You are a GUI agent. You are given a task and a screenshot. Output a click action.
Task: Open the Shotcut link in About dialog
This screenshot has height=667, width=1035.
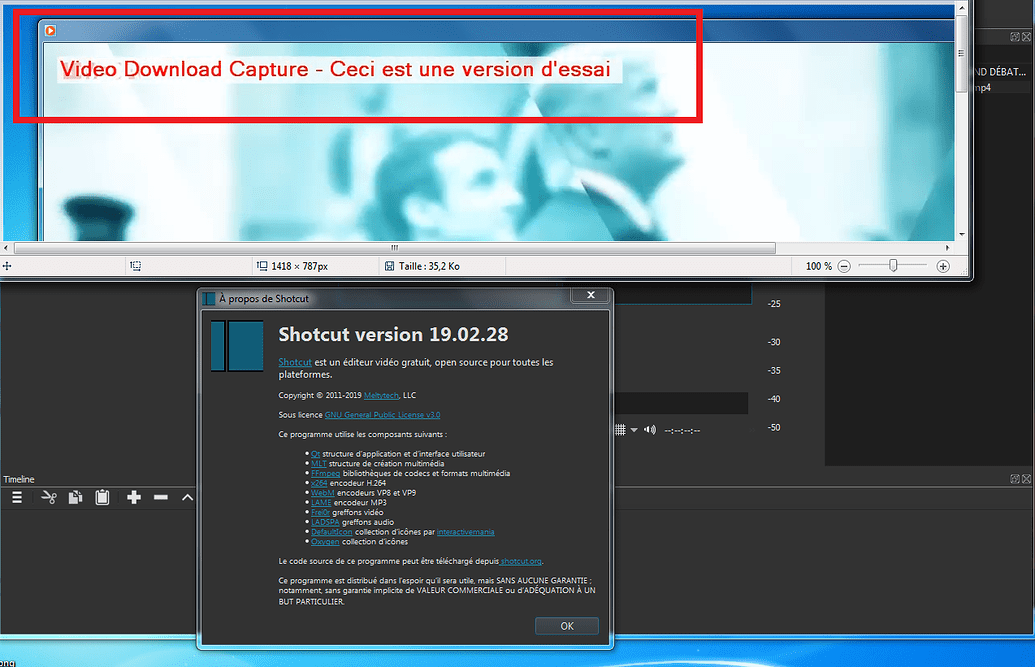click(295, 362)
